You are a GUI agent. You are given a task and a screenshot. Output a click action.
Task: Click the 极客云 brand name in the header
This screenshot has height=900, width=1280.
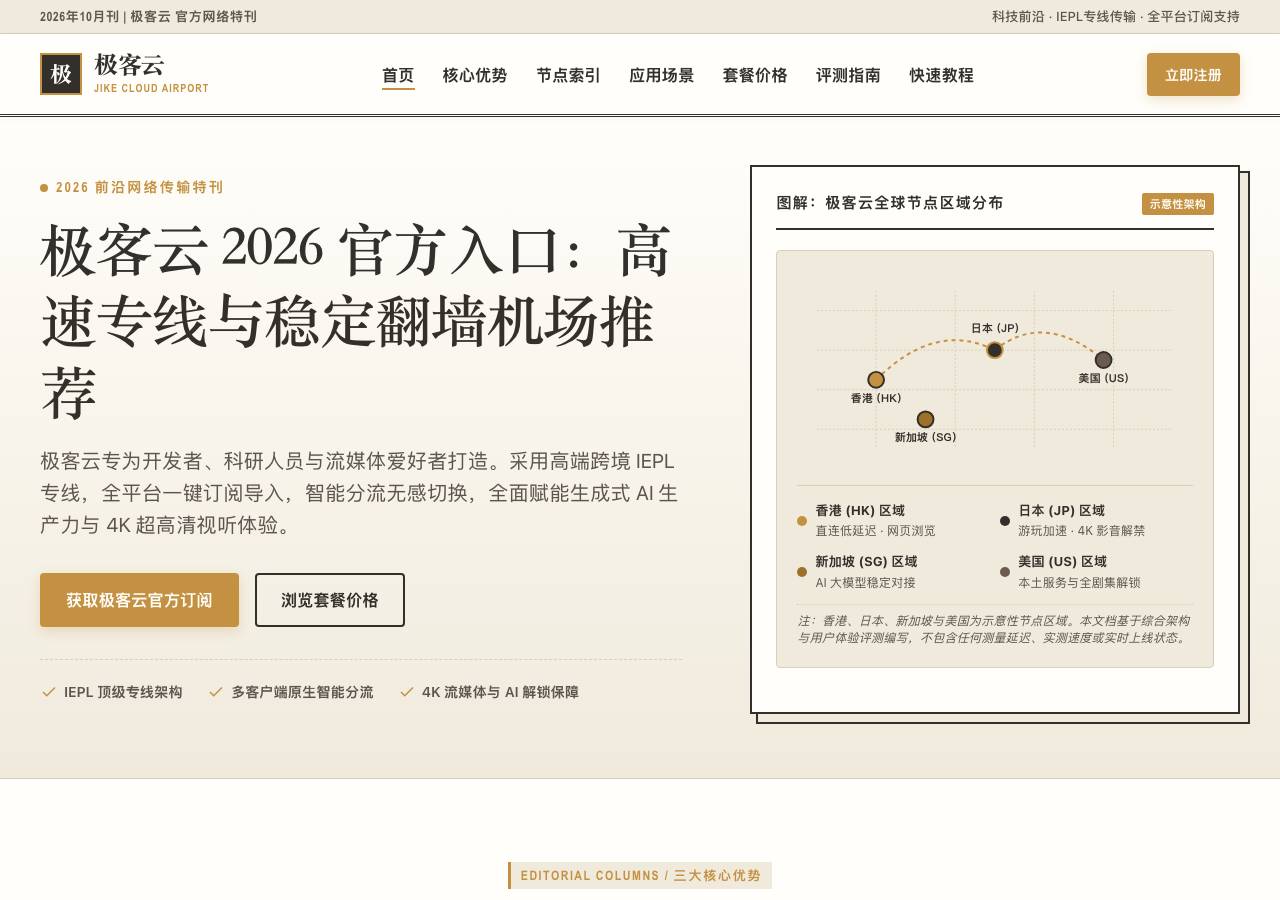(129, 65)
